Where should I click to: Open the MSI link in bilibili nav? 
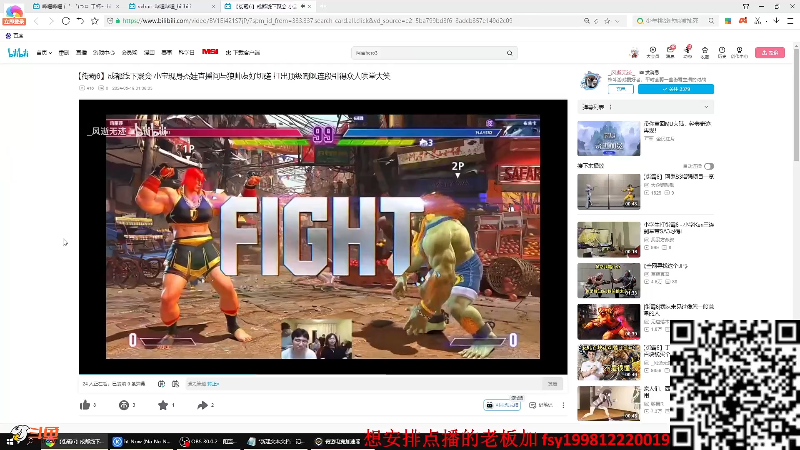click(210, 52)
